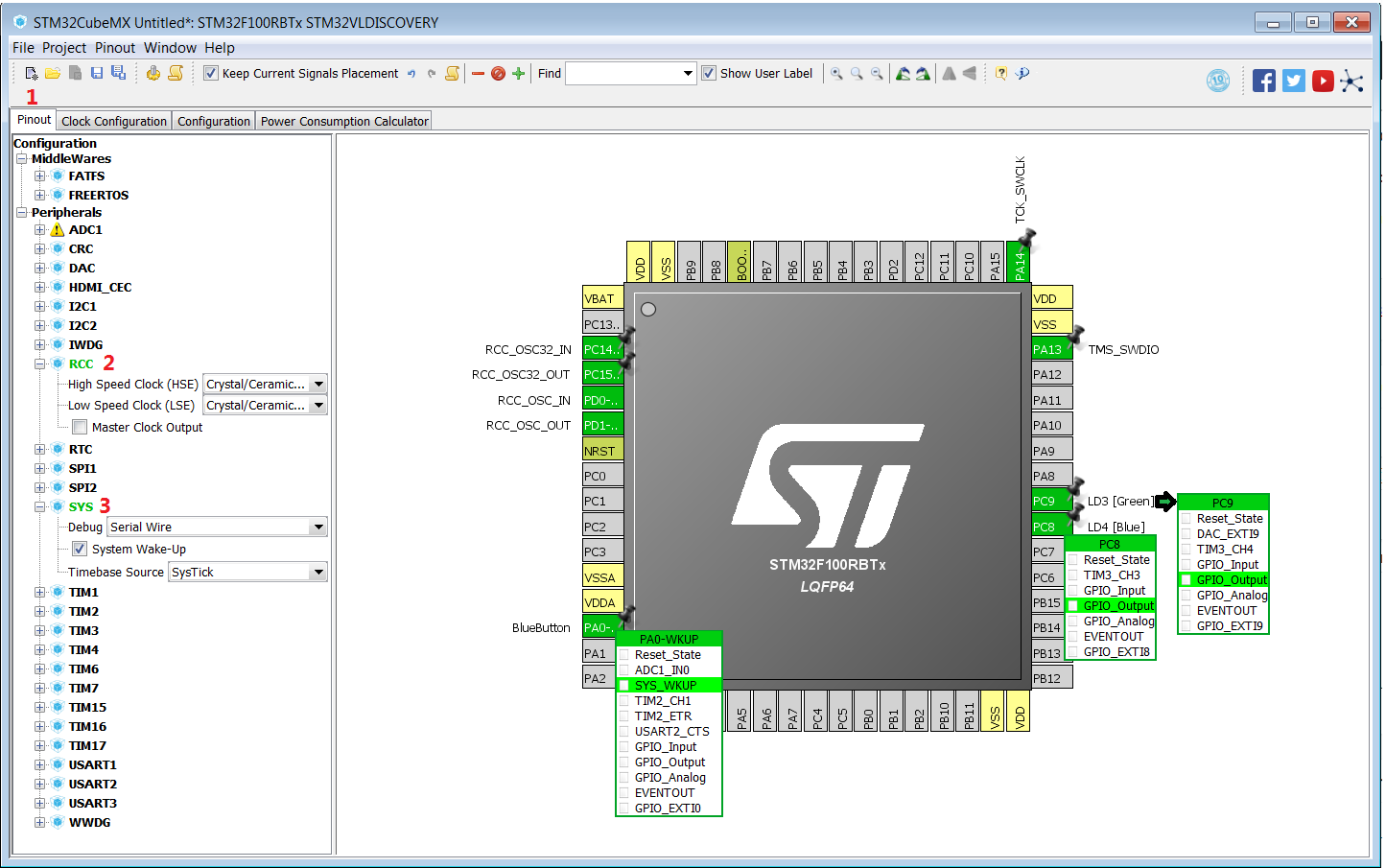This screenshot has height=868, width=1386.
Task: Open the YouTube link icon
Action: pyautogui.click(x=1323, y=81)
